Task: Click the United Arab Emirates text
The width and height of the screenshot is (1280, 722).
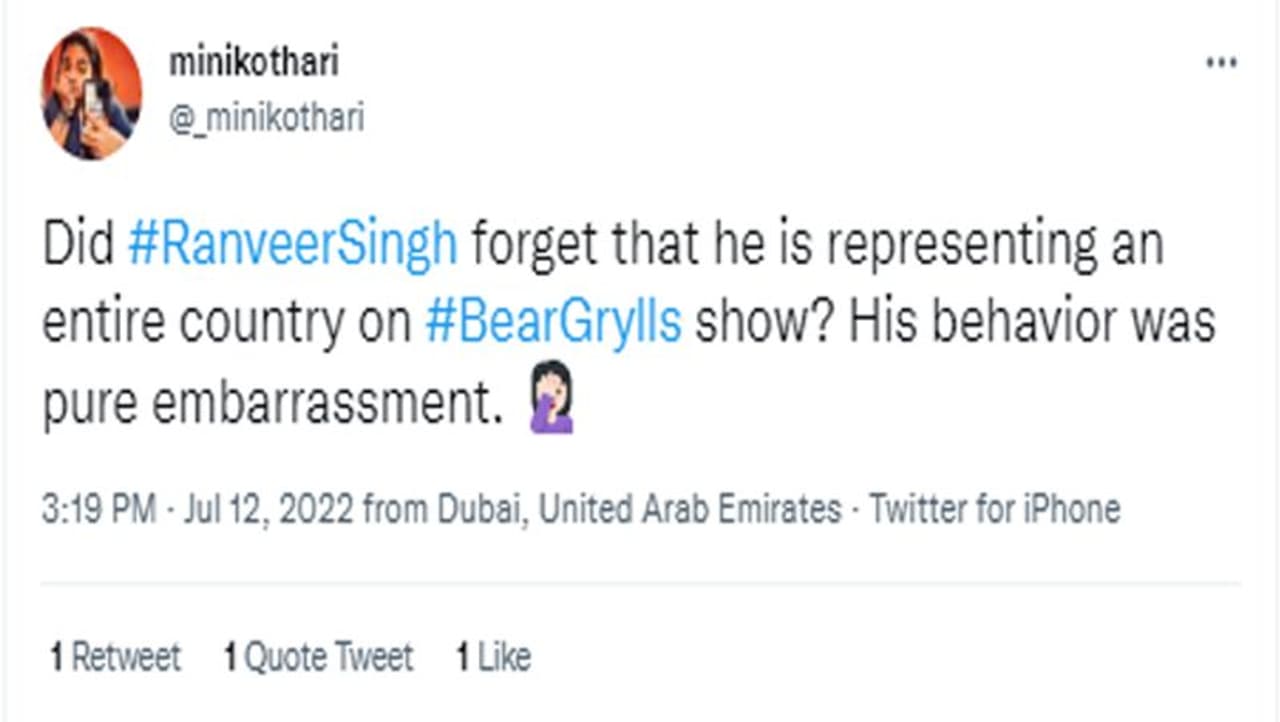Action: [x=690, y=510]
